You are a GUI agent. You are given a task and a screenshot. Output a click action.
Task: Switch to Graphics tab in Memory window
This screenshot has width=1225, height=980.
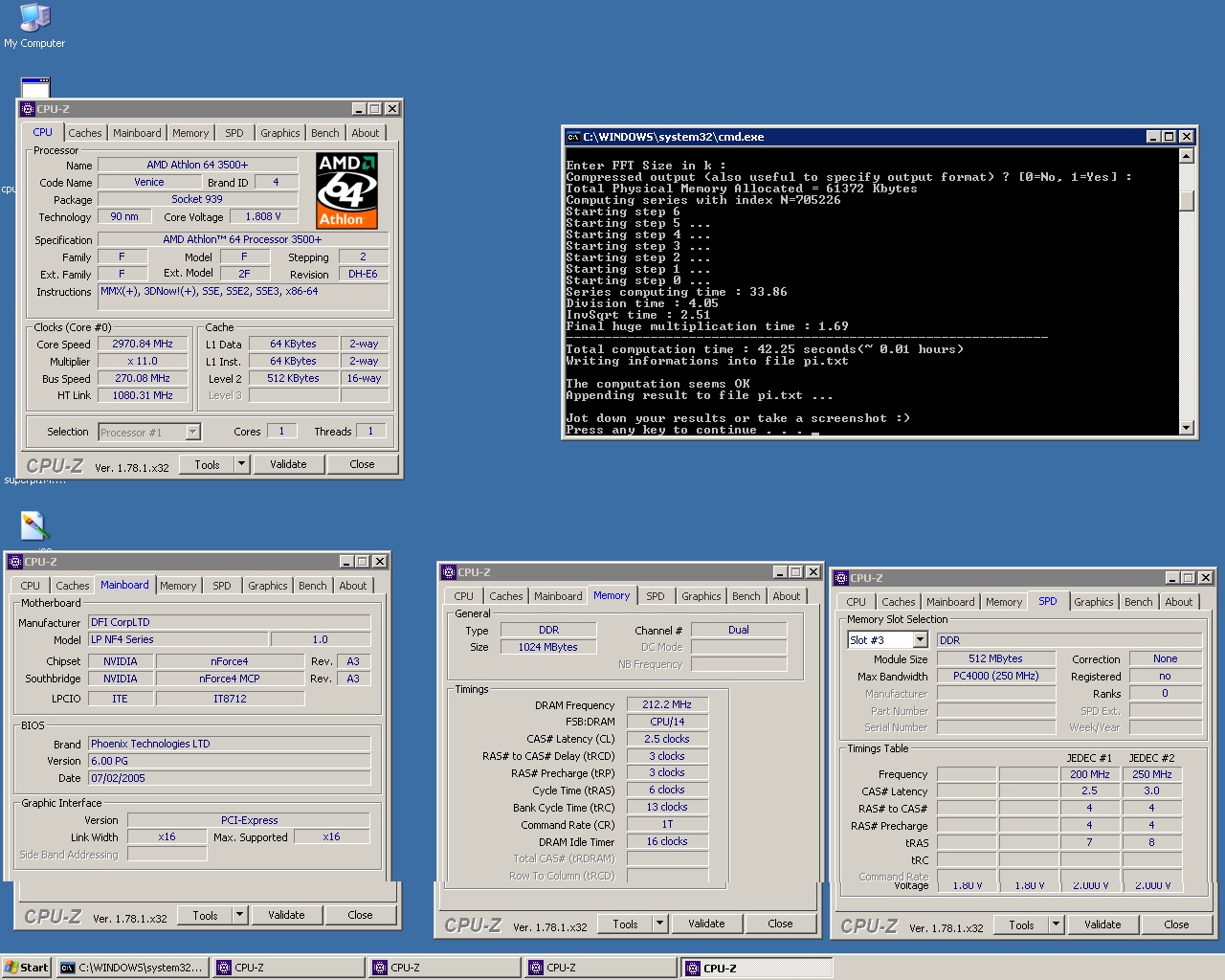pos(702,596)
